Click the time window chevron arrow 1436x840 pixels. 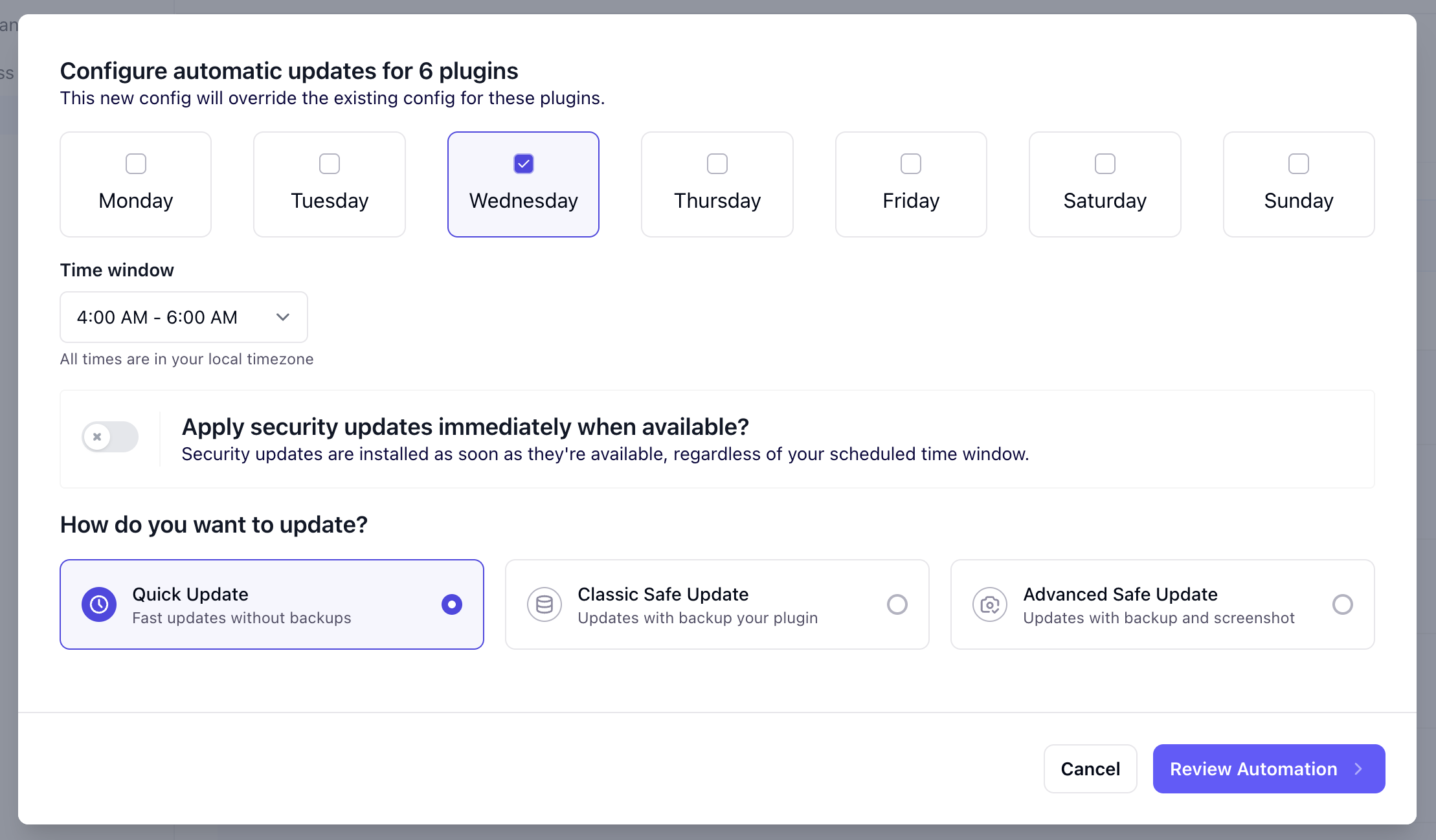[x=283, y=317]
